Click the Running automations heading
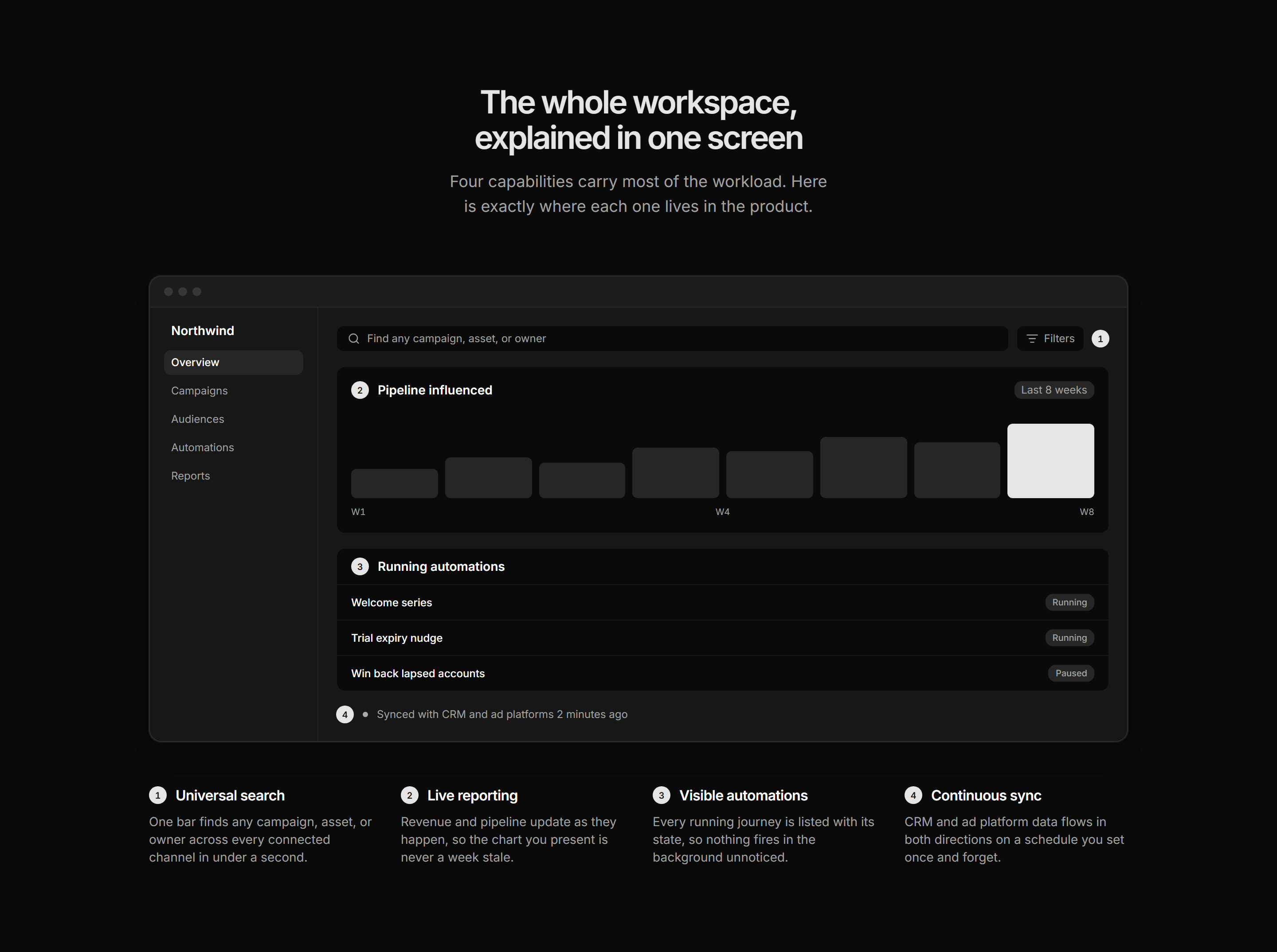Viewport: 1277px width, 952px height. [x=441, y=566]
